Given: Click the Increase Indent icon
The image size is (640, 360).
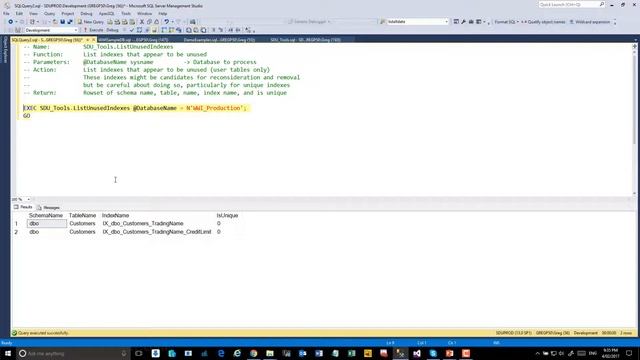Looking at the screenshot, I should tap(238, 30).
